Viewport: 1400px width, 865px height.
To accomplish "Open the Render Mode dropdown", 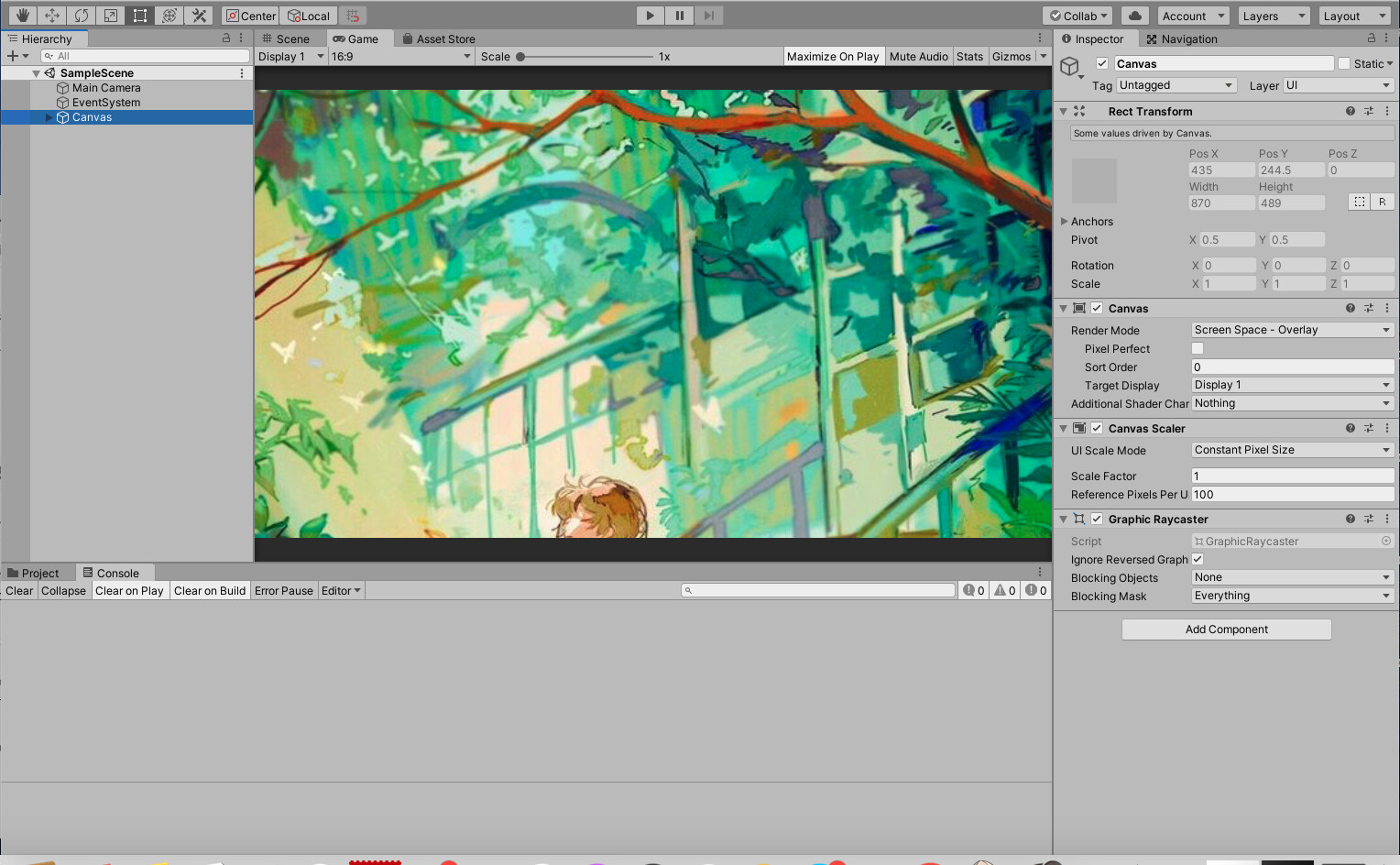I will (x=1293, y=330).
